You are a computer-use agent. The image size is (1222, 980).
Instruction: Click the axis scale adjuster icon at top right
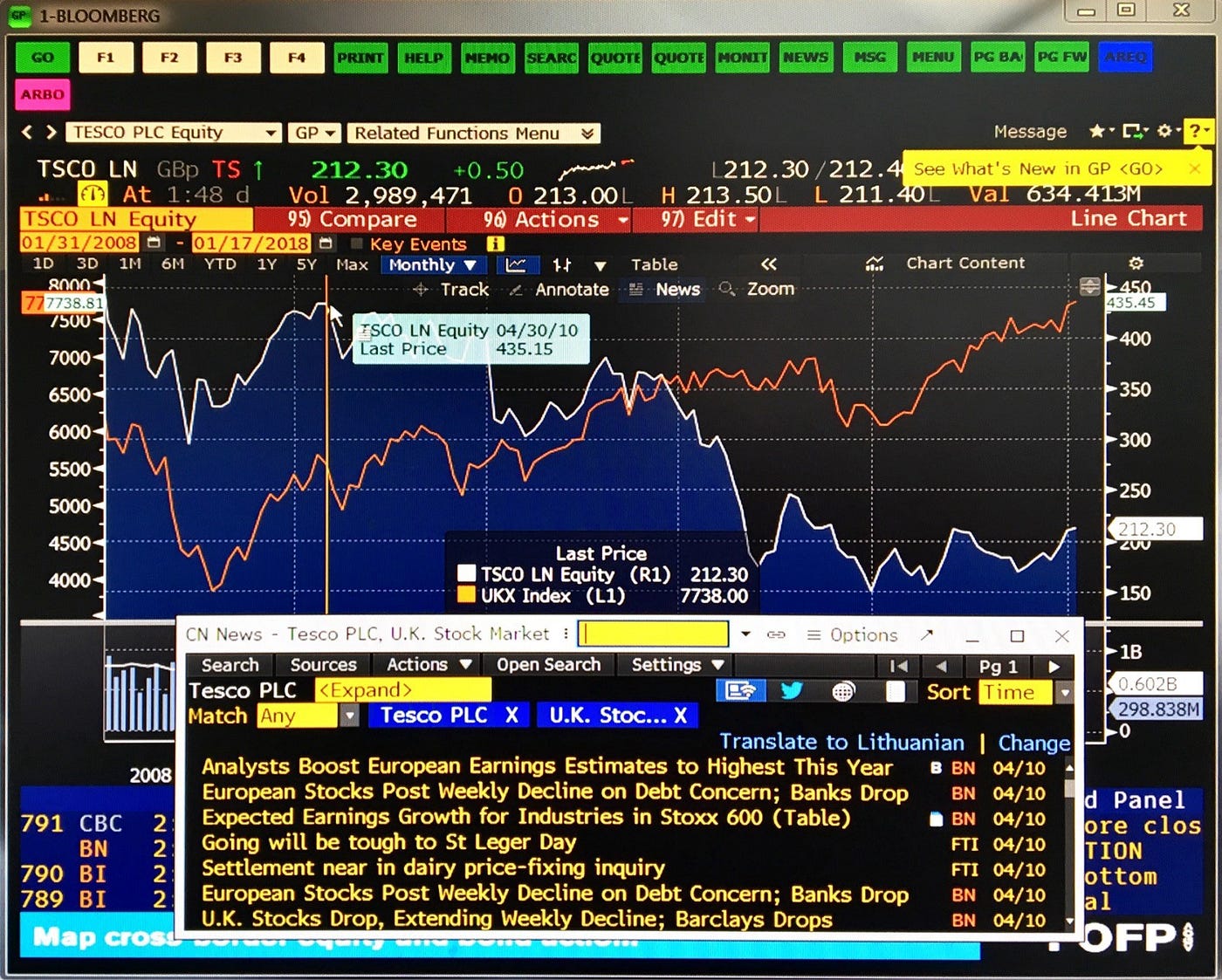coord(1089,286)
